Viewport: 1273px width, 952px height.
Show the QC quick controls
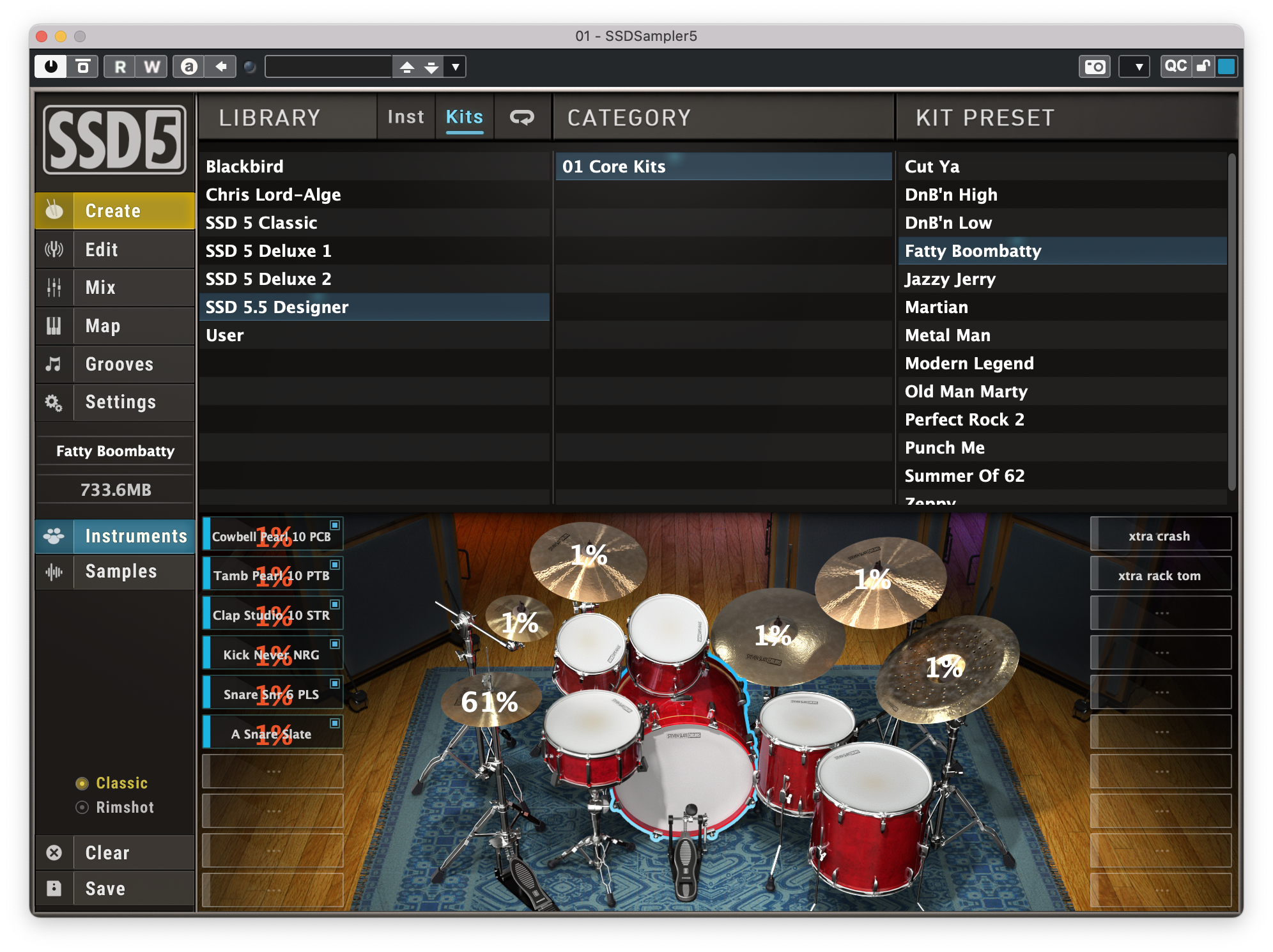[1176, 66]
